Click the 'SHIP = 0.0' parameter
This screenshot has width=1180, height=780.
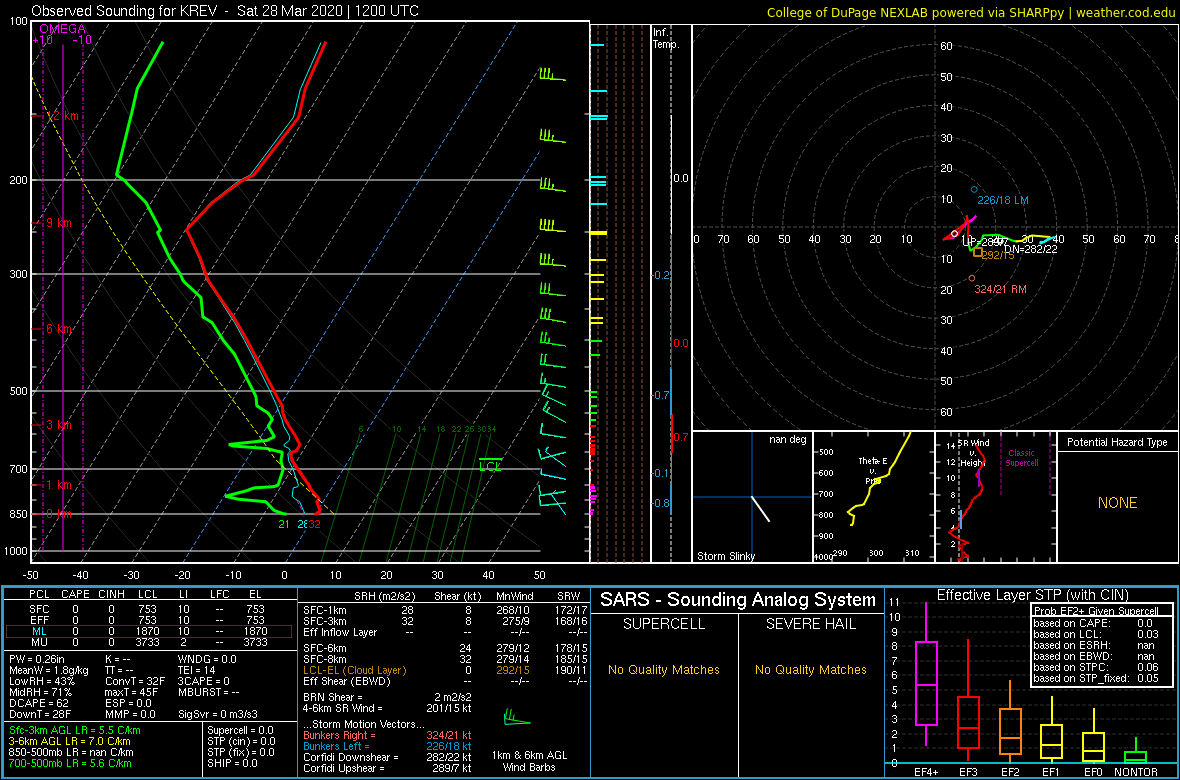click(233, 763)
